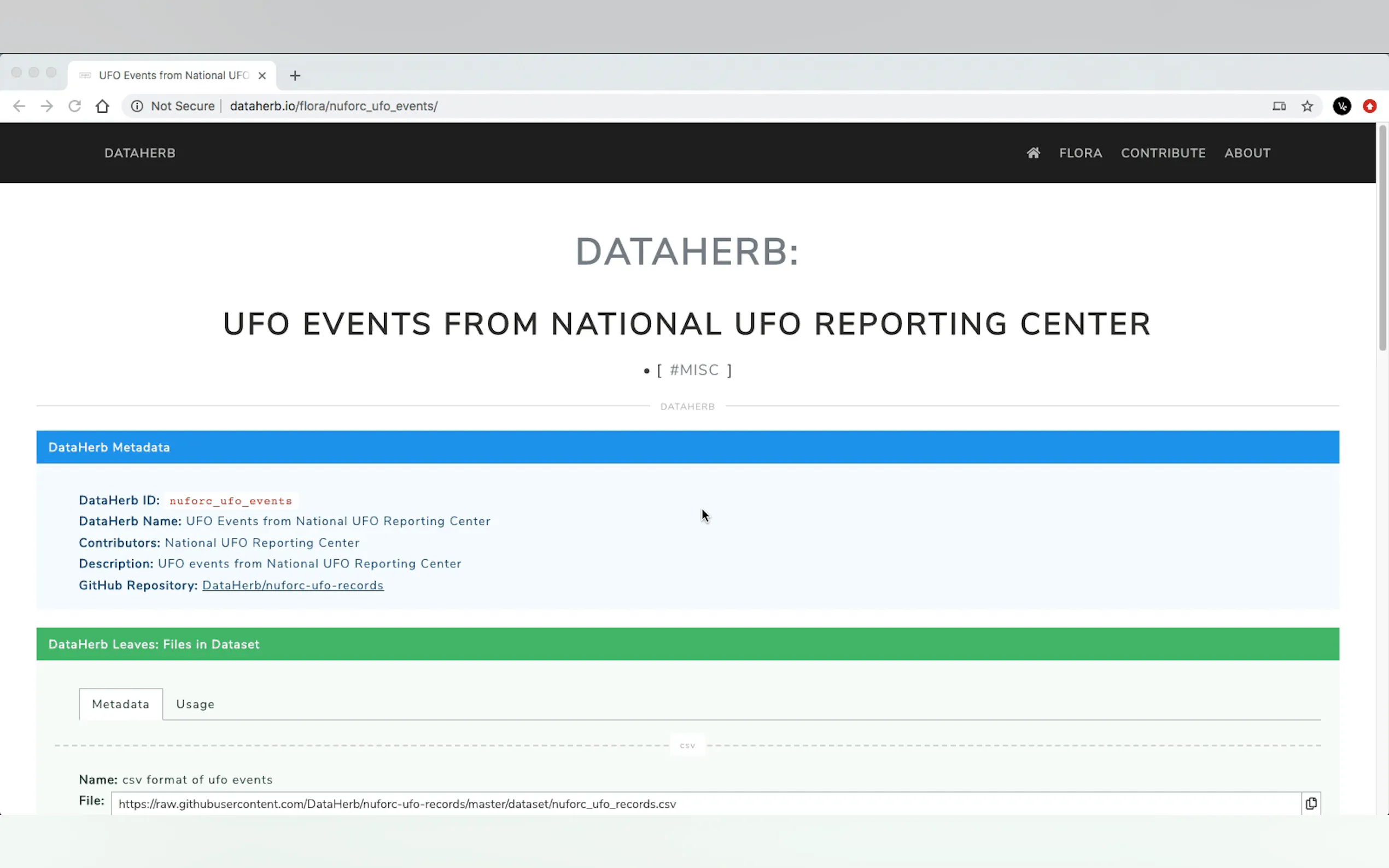This screenshot has width=1389, height=868.
Task: View site info for Not Secure
Action: click(x=137, y=106)
